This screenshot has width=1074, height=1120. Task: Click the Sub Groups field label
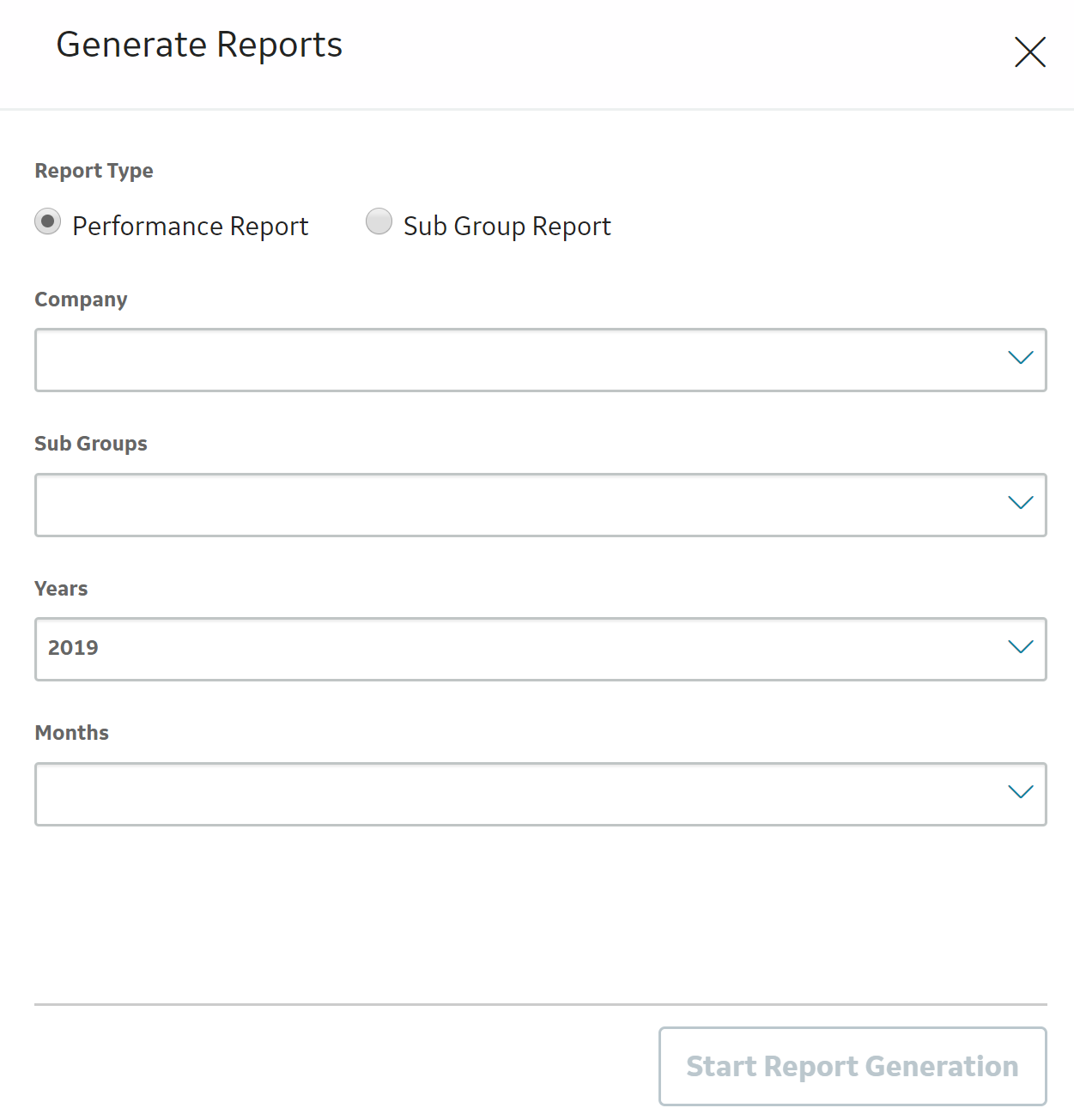pyautogui.click(x=91, y=444)
